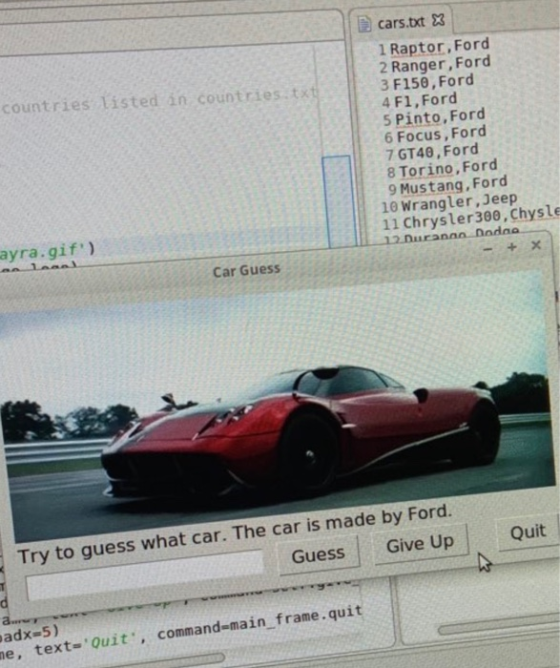Click the countries.txt comment line in editor
Viewport: 560px width, 668px height.
159,101
